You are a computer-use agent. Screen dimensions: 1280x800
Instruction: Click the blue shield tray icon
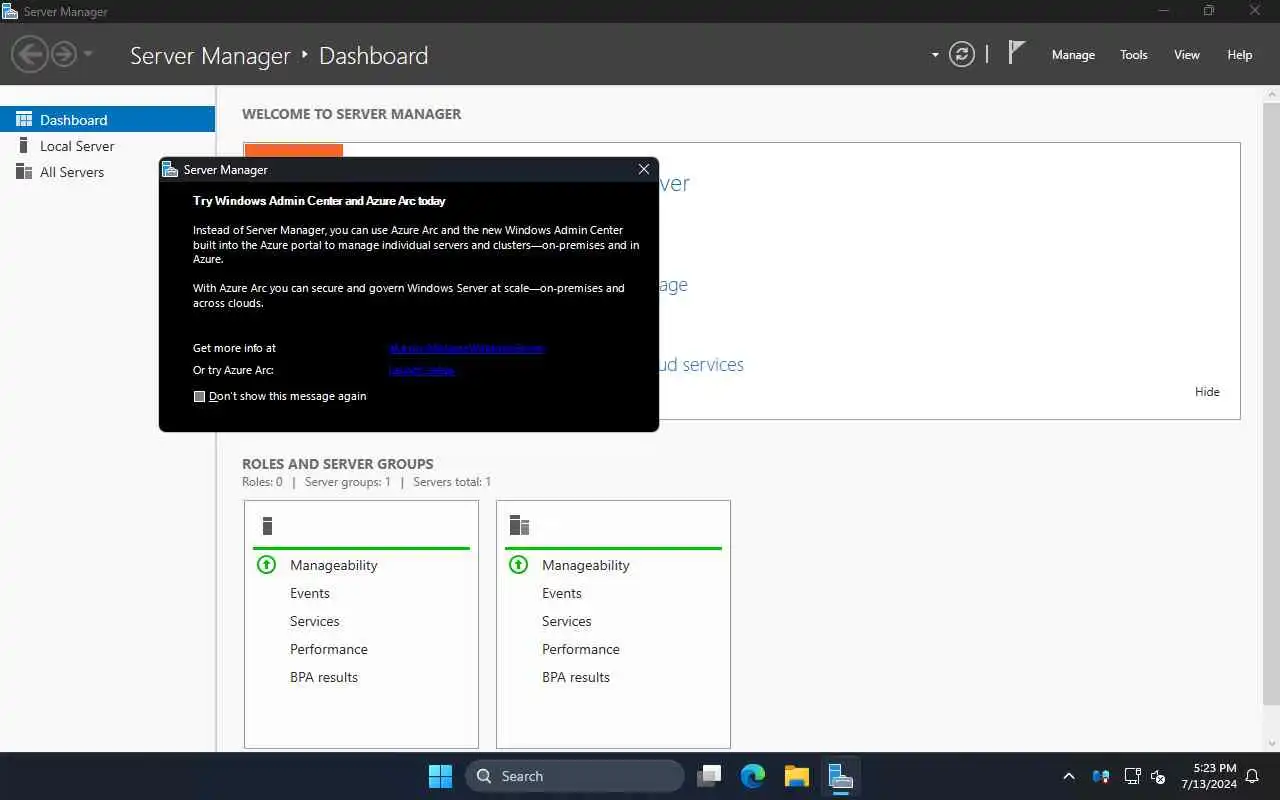coord(1100,776)
